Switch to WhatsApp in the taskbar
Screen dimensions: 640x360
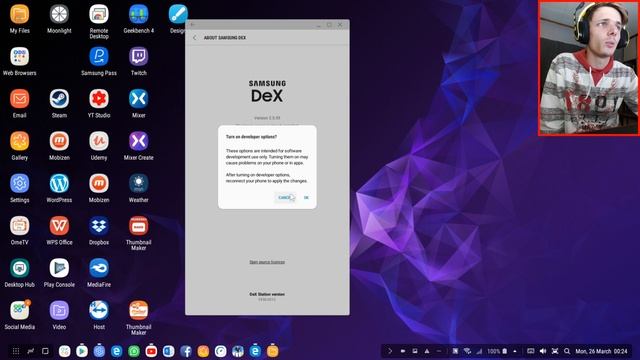pos(134,351)
